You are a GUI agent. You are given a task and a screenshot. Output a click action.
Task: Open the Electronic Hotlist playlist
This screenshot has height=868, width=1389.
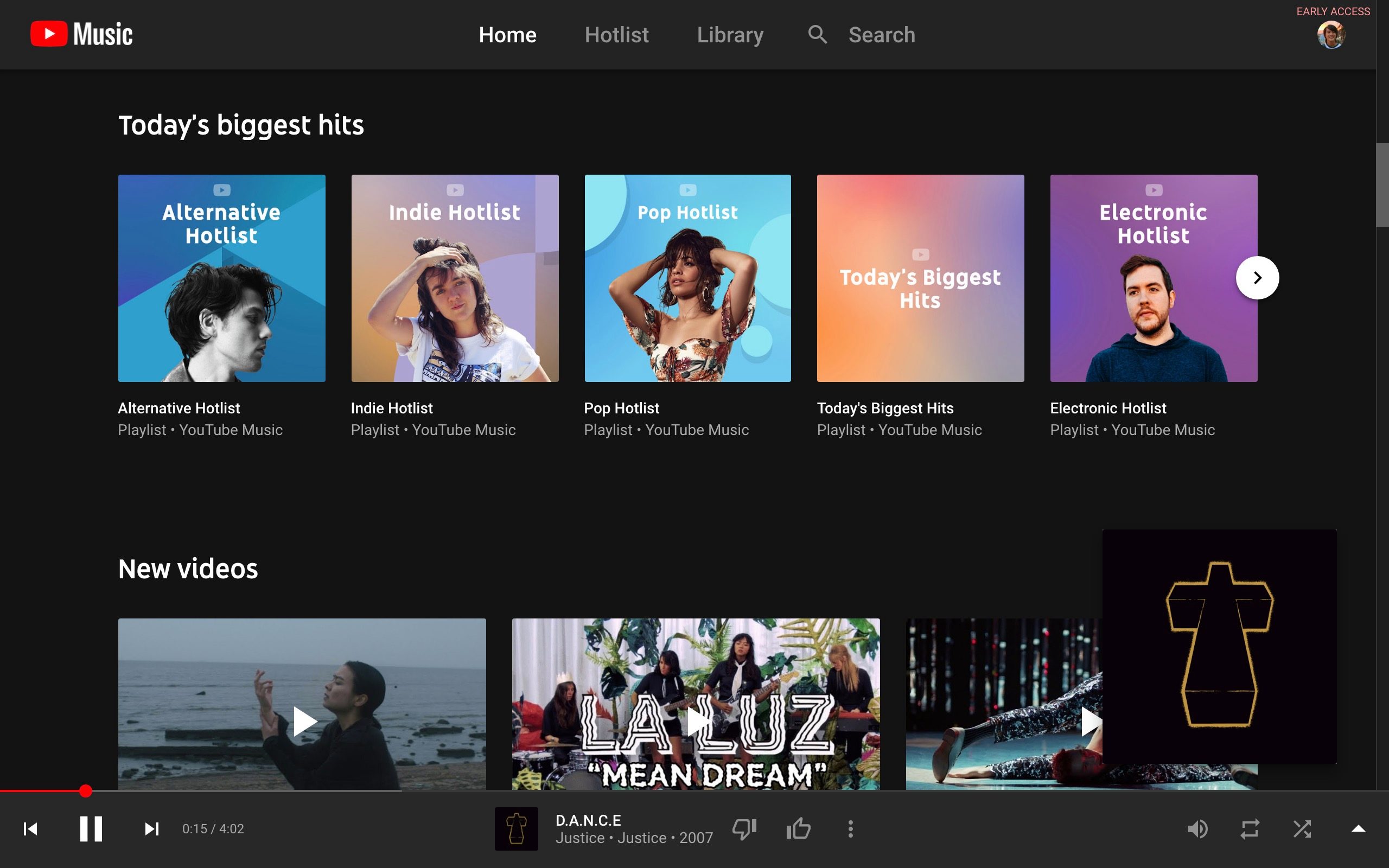tap(1154, 278)
